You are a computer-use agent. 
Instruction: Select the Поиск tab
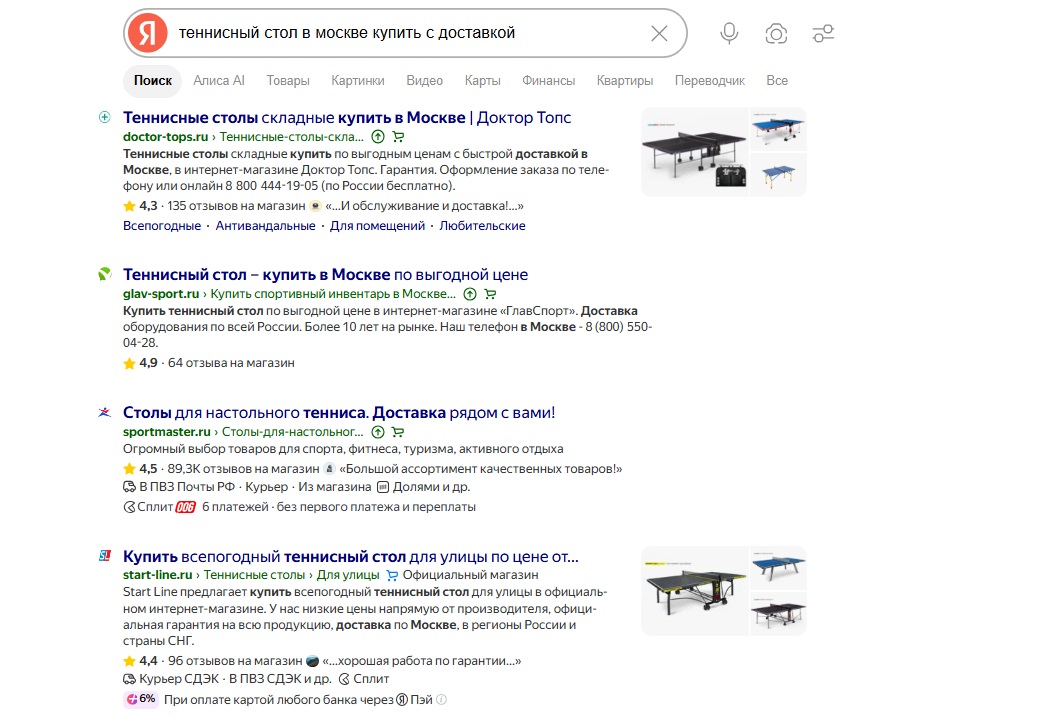point(153,81)
